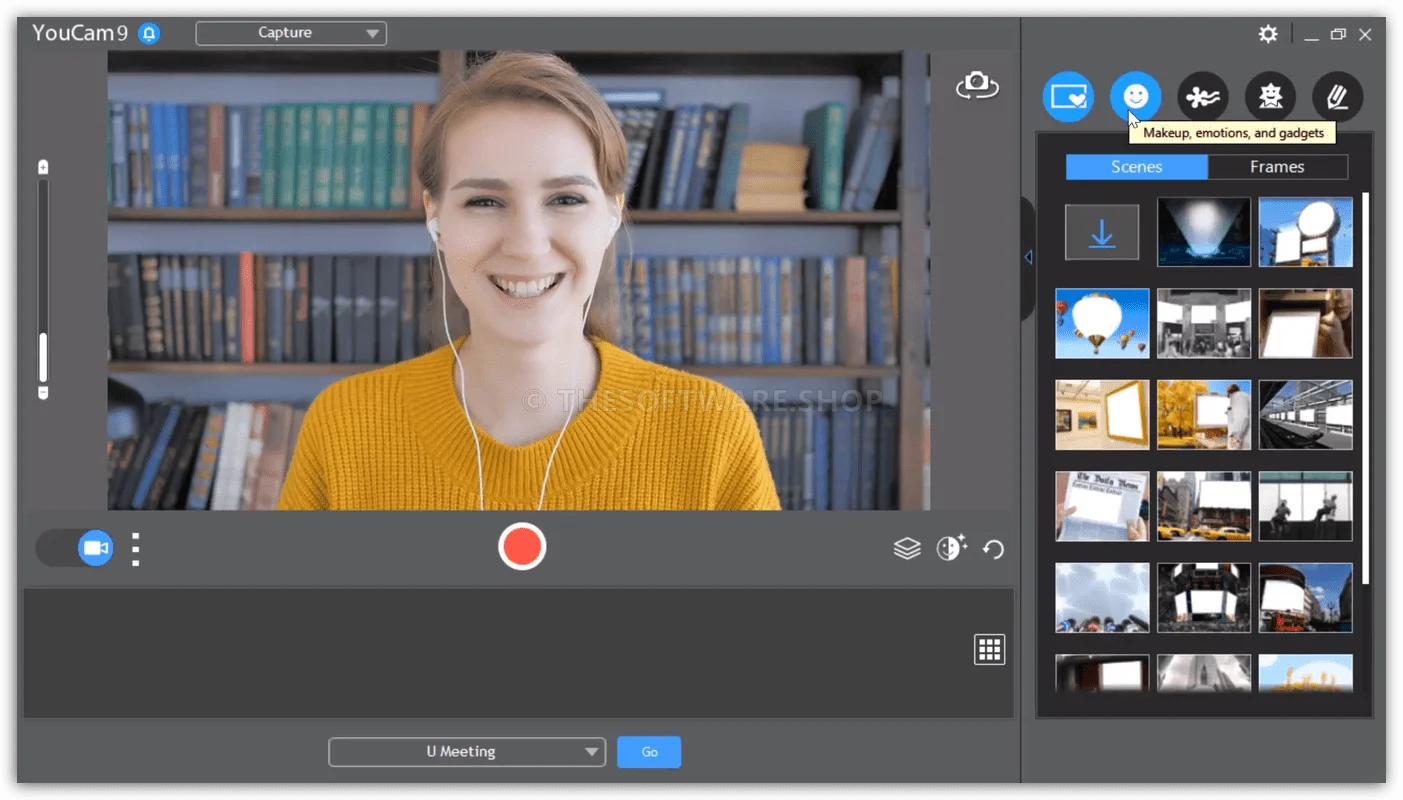Click the scenes panel scrollbar
This screenshot has height=800, width=1403.
[x=1365, y=390]
